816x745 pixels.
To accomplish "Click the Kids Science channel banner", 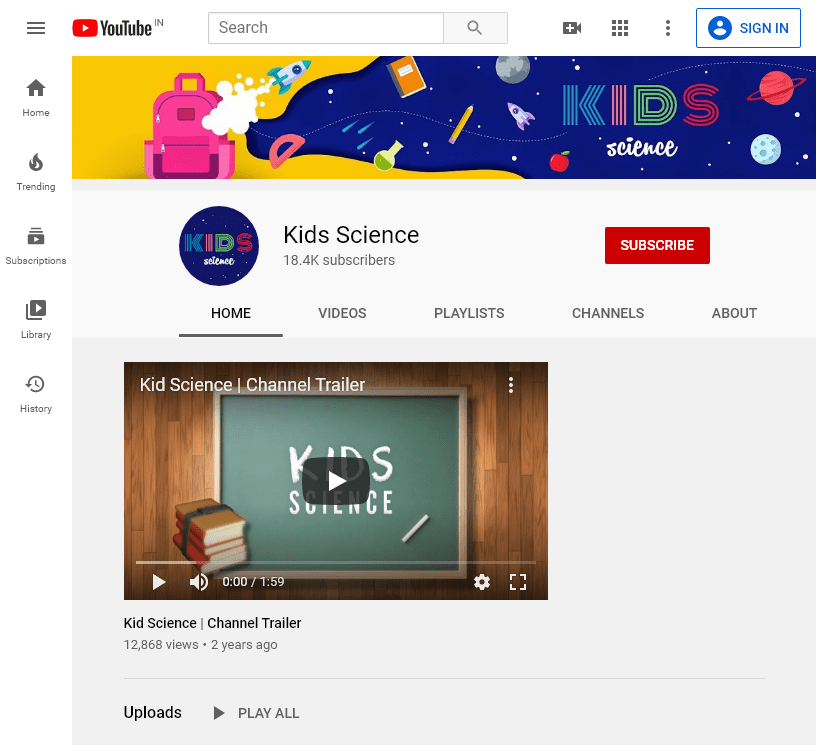I will click(444, 118).
